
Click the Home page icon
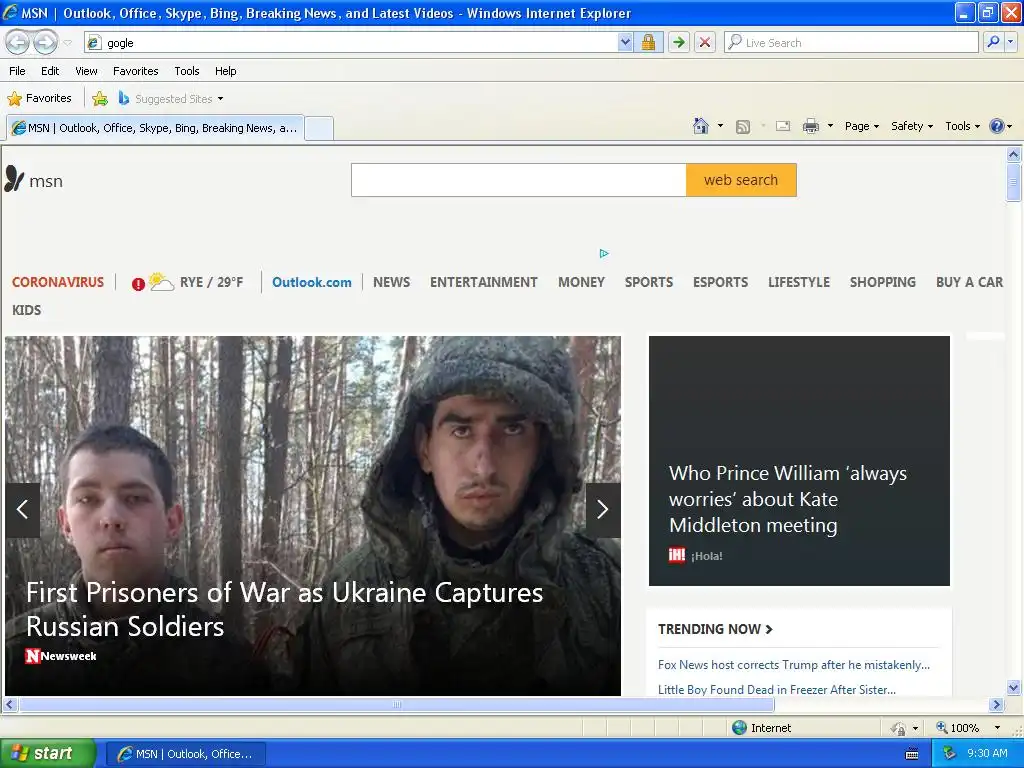701,126
